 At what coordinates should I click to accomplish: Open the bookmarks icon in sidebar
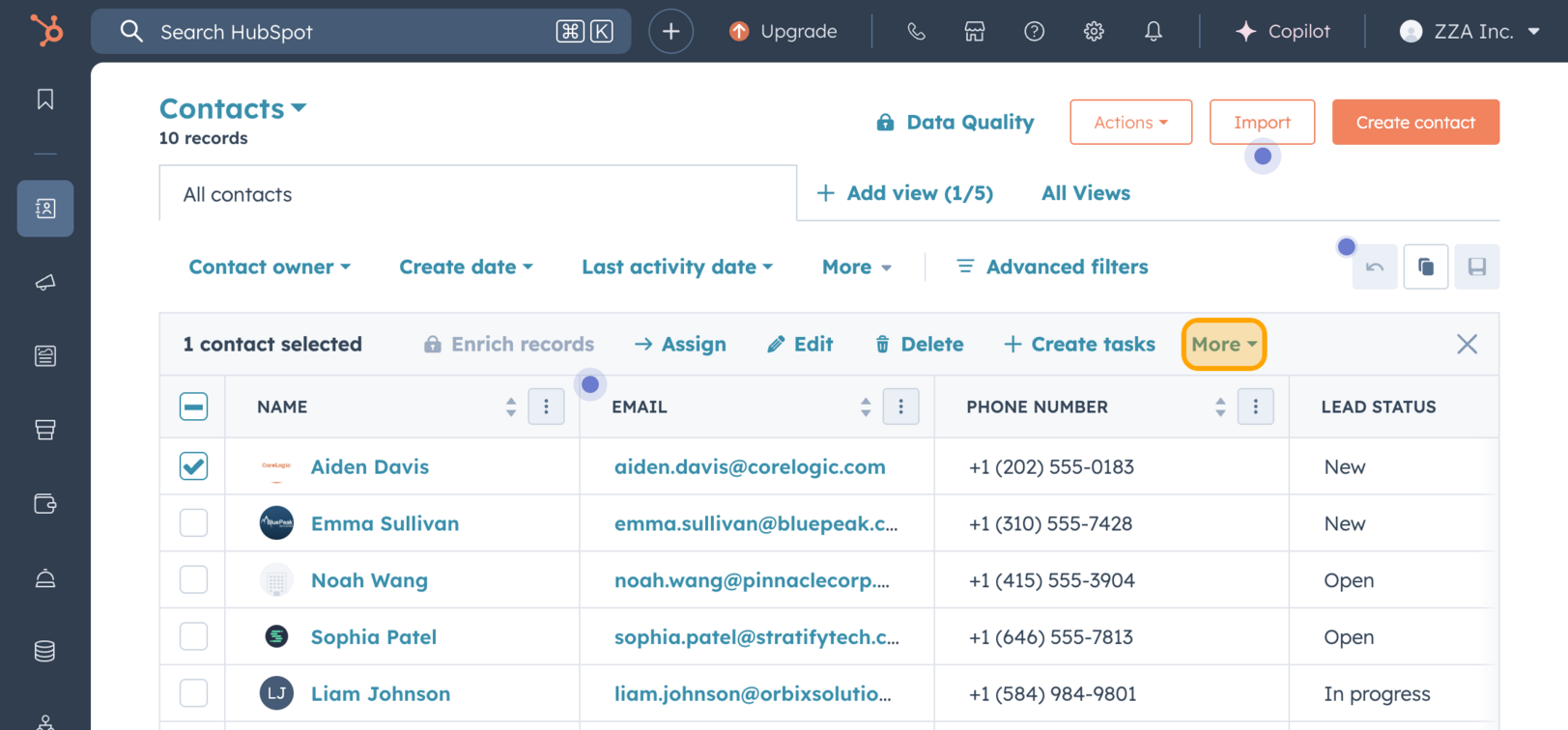(x=45, y=99)
